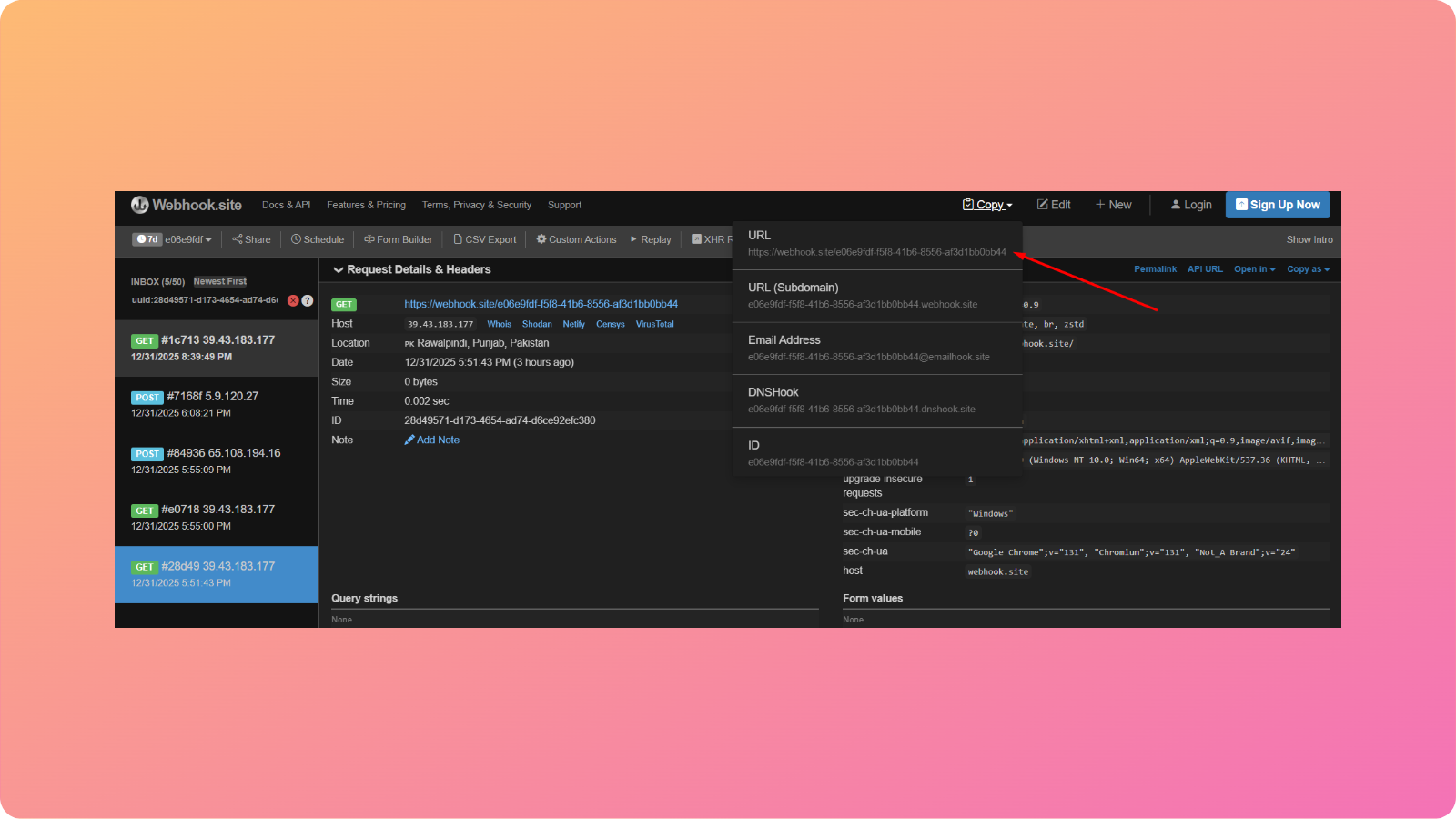Click the Sign Up Now button
Screen dimensions: 1456x819
pyautogui.click(x=1278, y=205)
